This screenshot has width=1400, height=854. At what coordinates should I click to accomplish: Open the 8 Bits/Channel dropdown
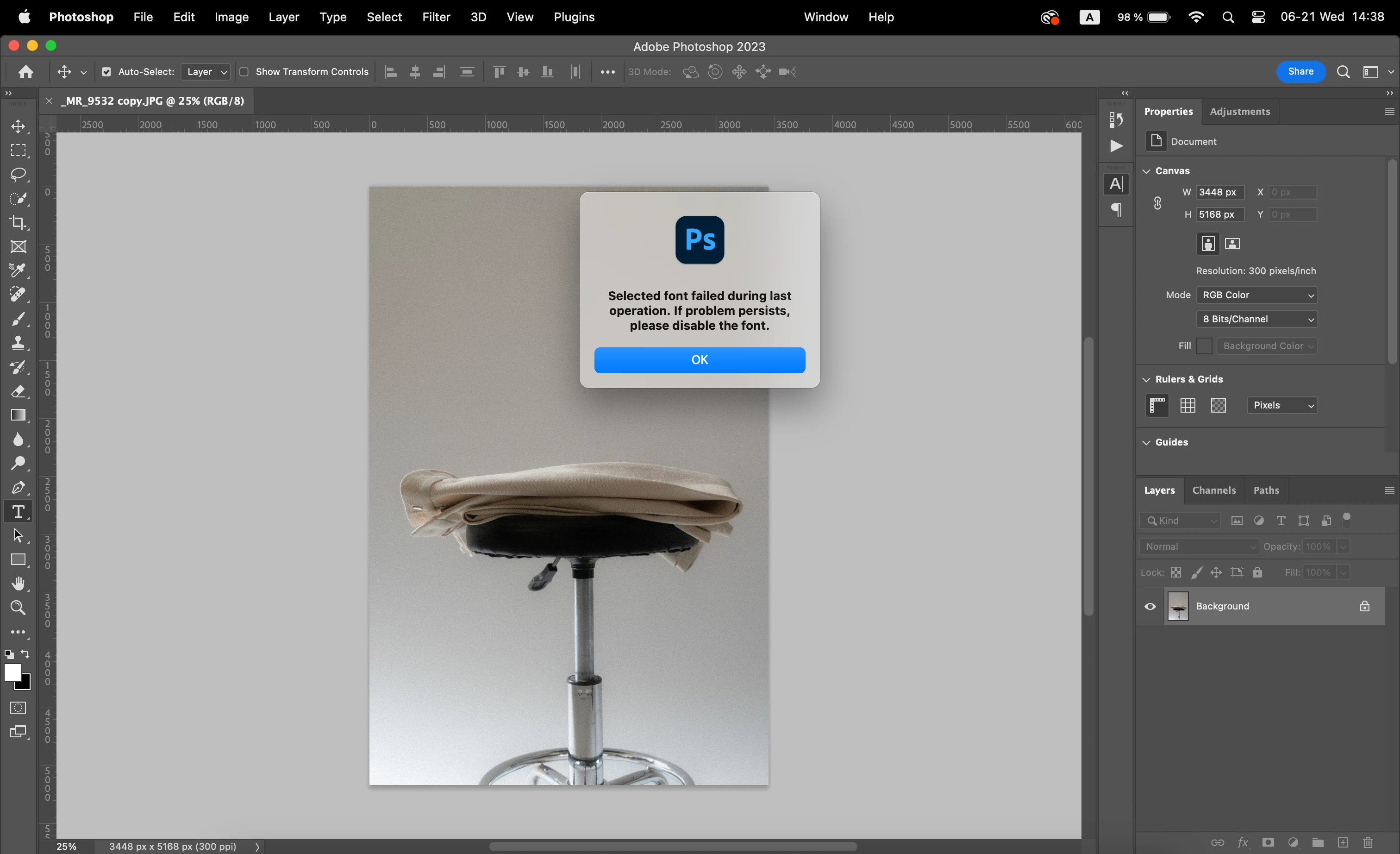coord(1256,320)
